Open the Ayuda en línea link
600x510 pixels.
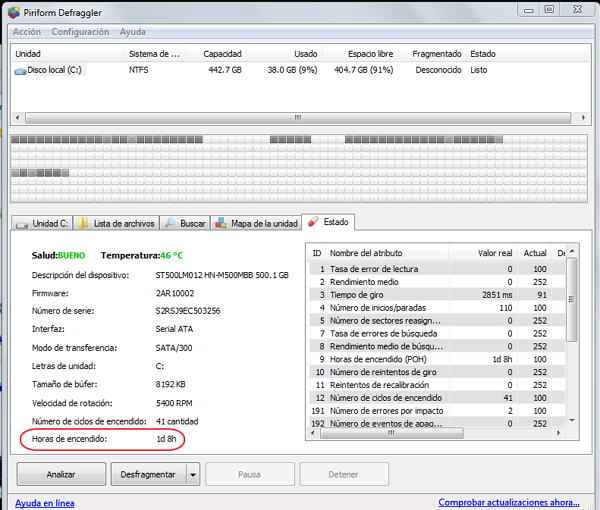45,503
